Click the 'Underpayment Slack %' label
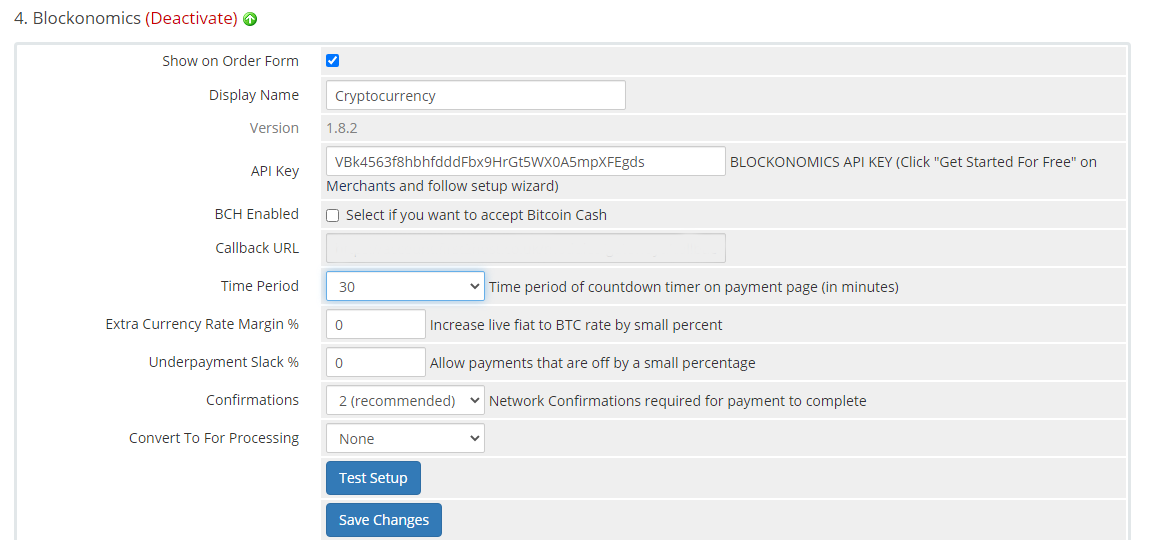This screenshot has height=540, width=1170. pos(224,362)
